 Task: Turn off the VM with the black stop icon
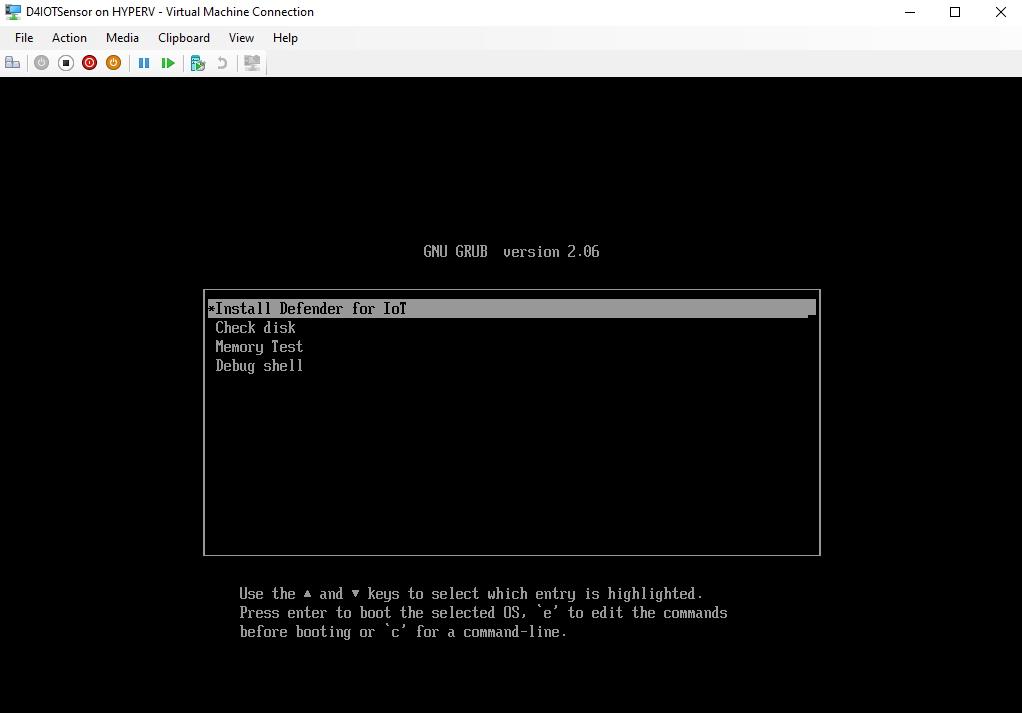[x=66, y=63]
